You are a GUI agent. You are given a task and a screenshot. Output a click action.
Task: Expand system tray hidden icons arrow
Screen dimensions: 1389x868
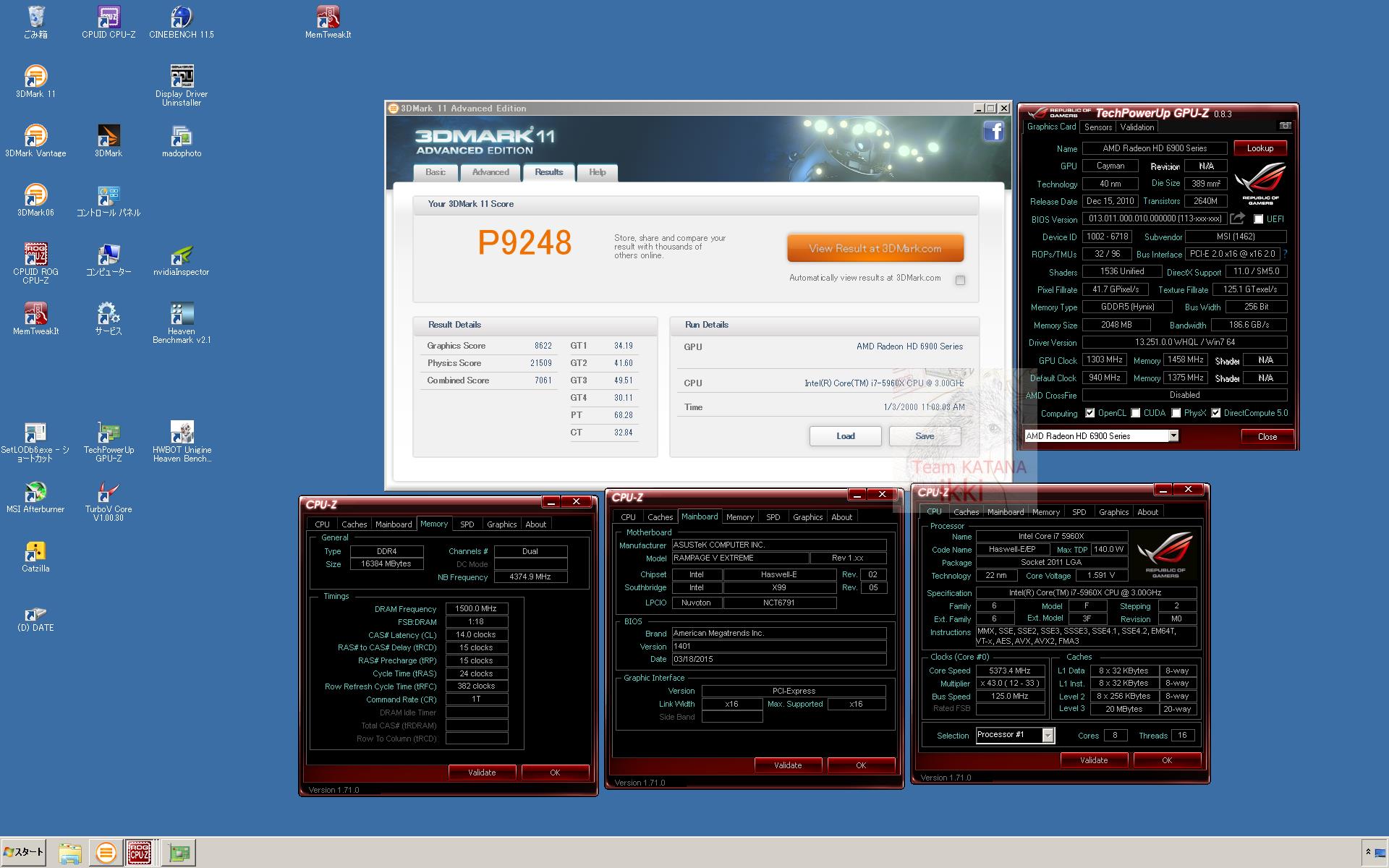pos(1368,852)
